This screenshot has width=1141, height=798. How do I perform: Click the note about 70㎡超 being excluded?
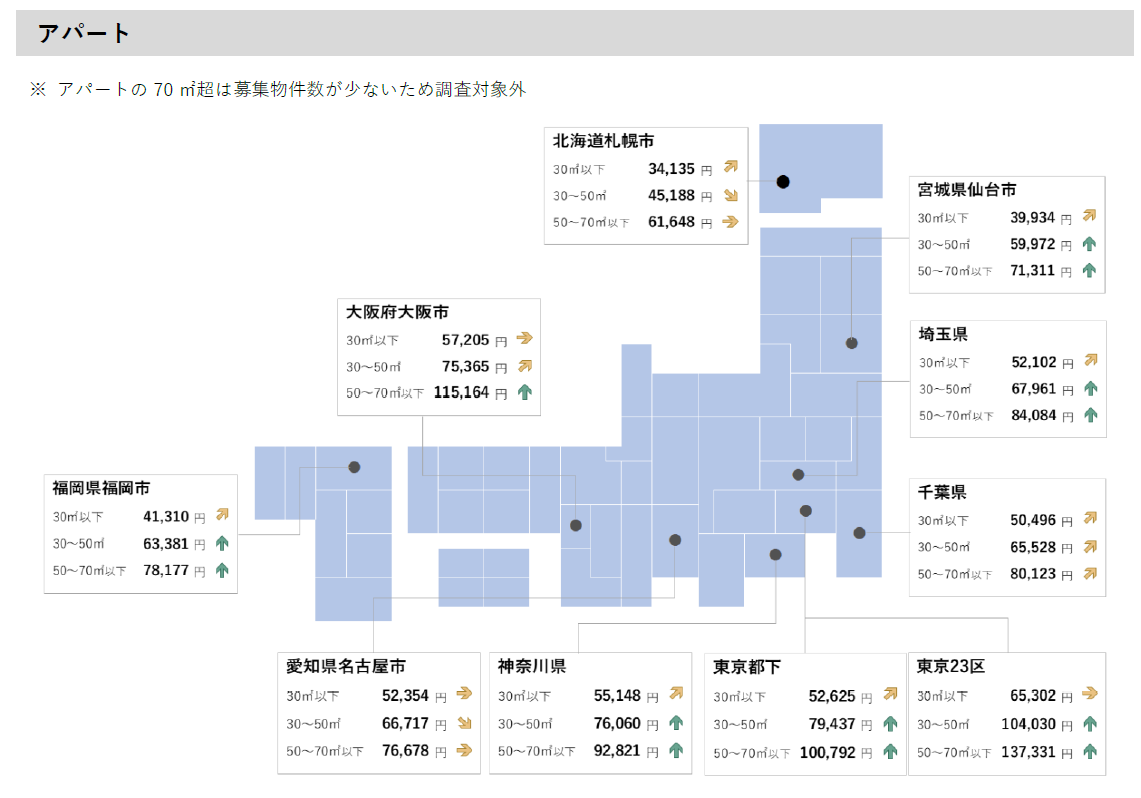tap(277, 89)
